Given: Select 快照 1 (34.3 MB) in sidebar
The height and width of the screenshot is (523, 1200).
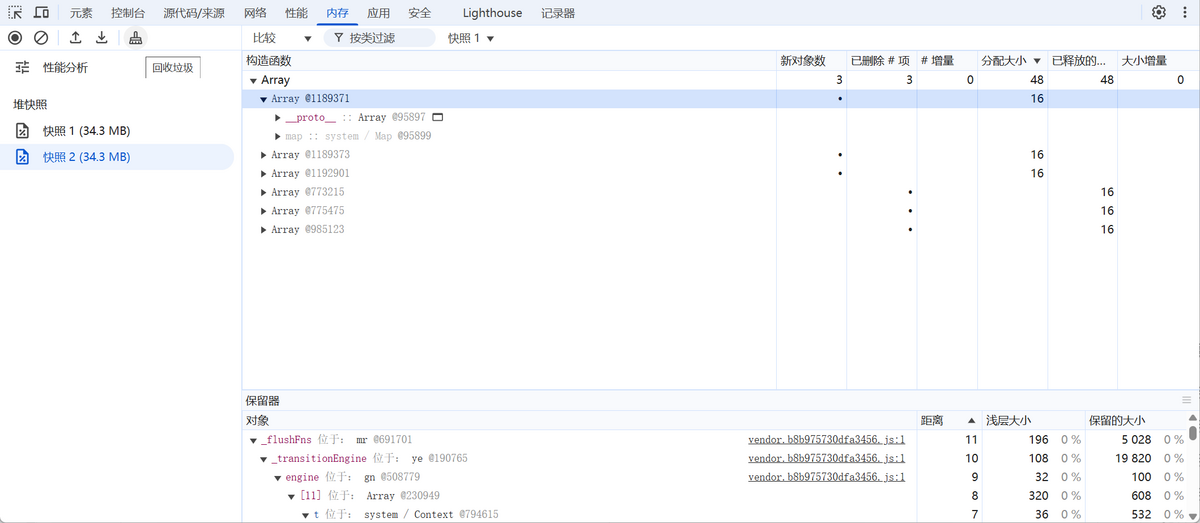Looking at the screenshot, I should point(86,131).
